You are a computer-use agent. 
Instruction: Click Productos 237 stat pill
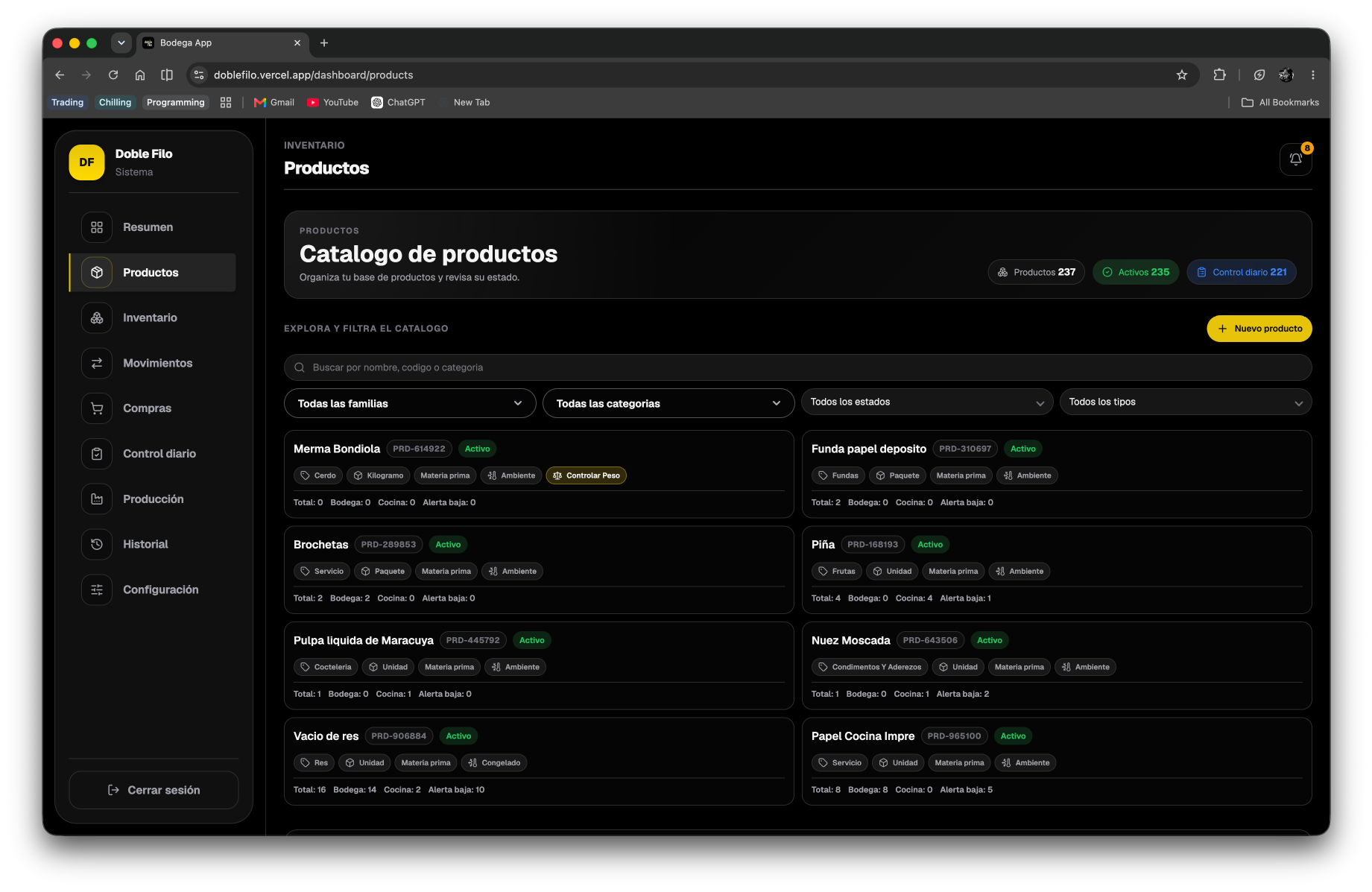pyautogui.click(x=1036, y=272)
